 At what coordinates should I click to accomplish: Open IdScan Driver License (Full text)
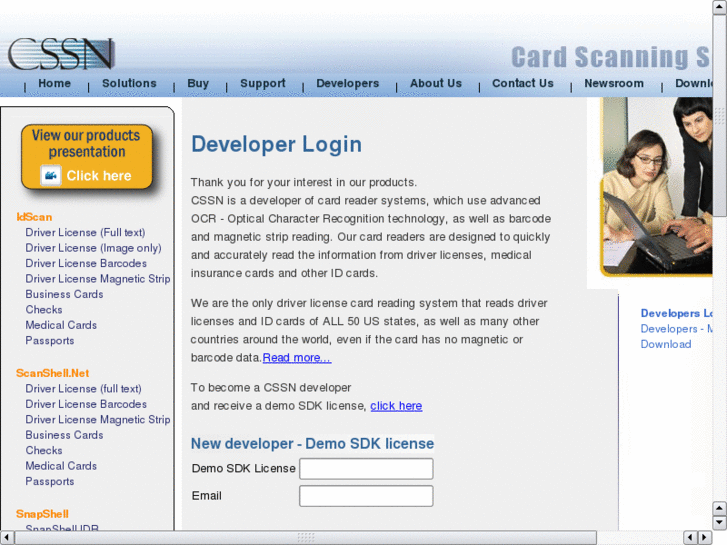pyautogui.click(x=85, y=232)
